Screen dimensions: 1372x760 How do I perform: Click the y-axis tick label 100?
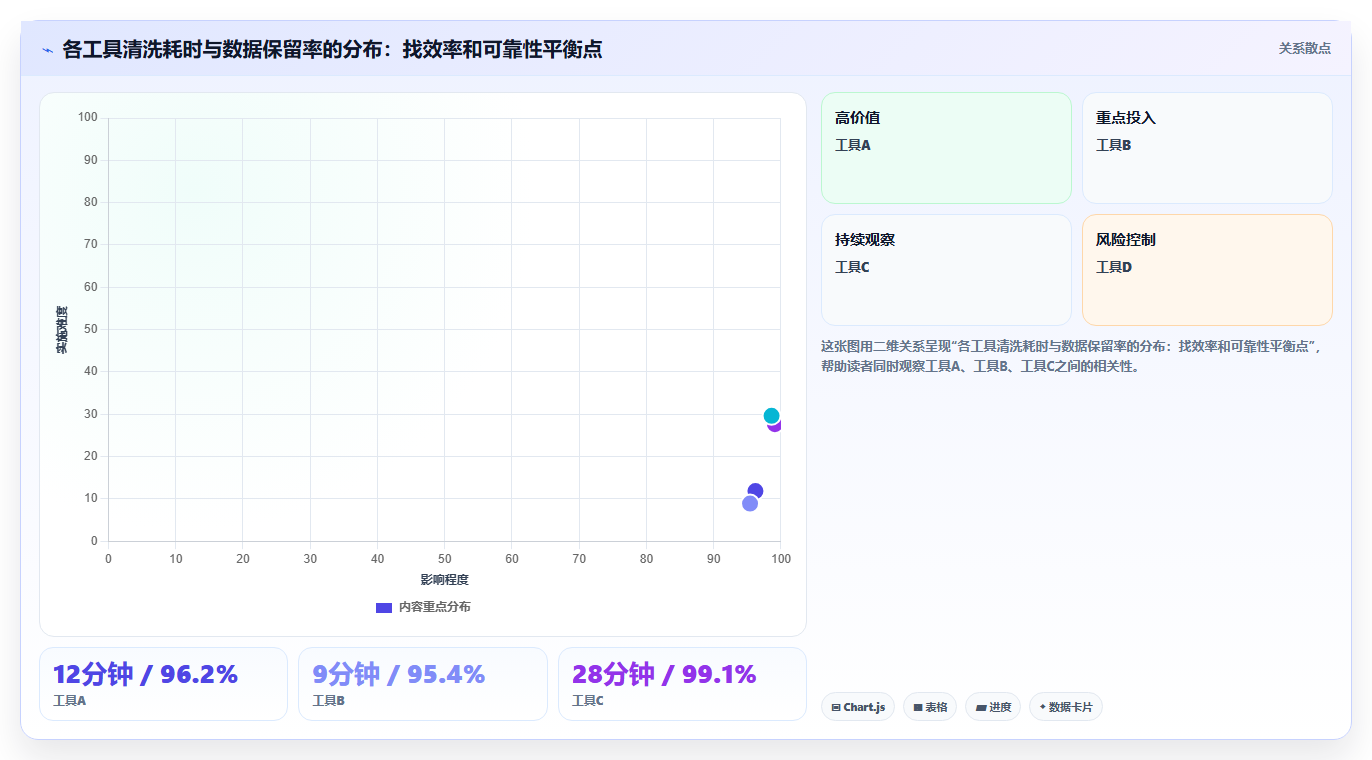click(x=88, y=118)
